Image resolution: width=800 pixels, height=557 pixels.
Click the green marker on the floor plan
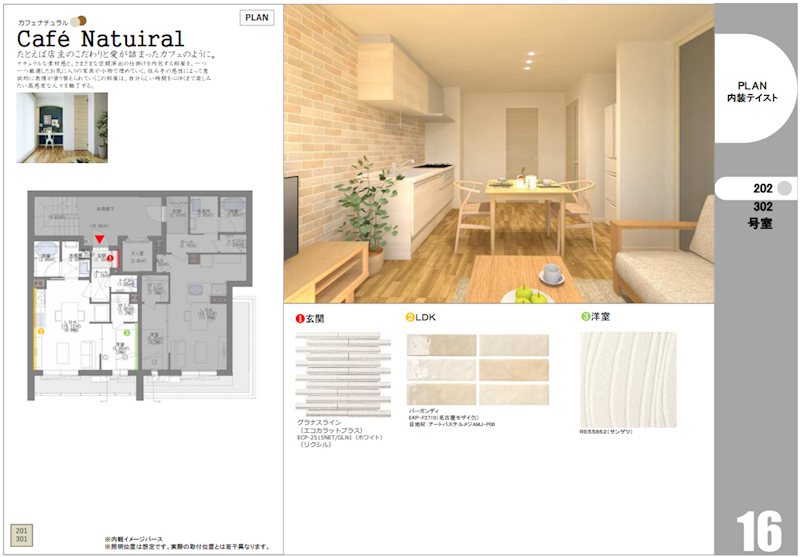pyautogui.click(x=127, y=332)
